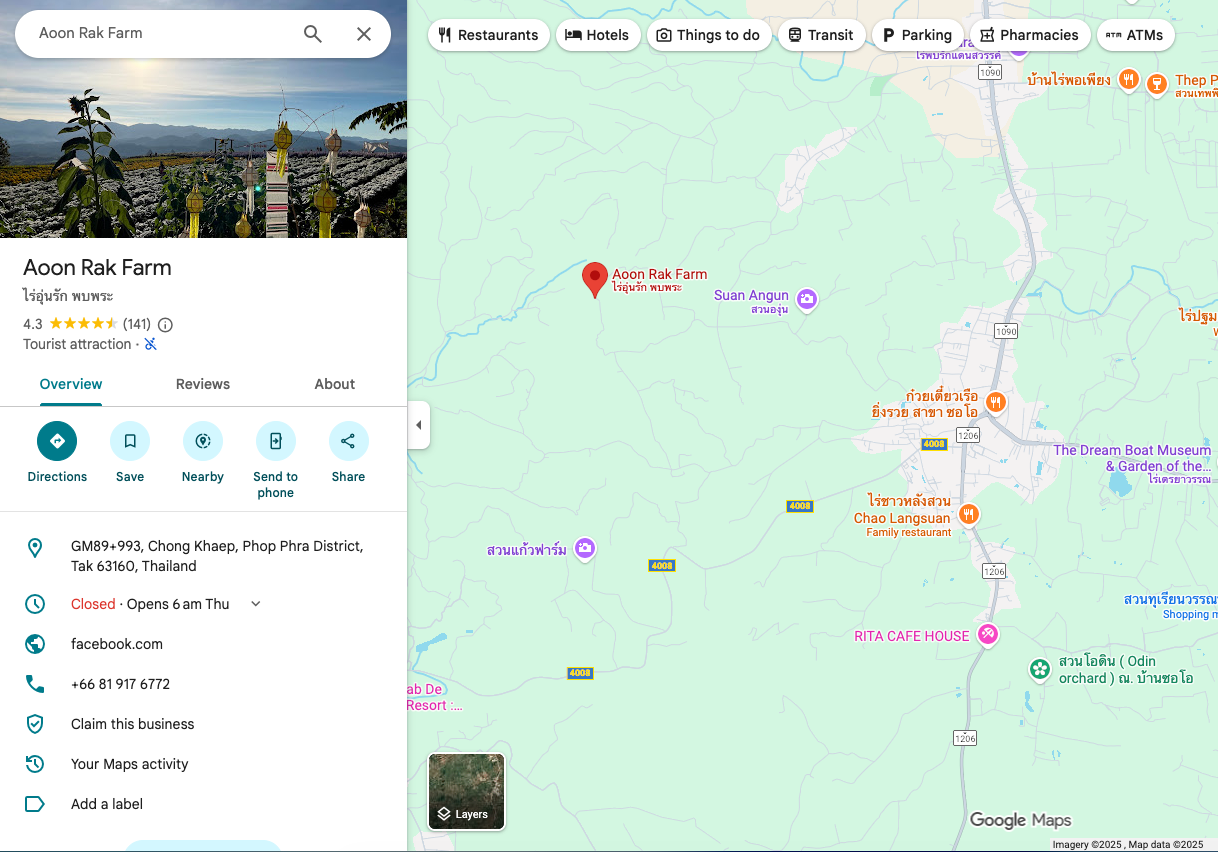The height and width of the screenshot is (852, 1218).
Task: Click the phone handset icon
Action: [35, 684]
